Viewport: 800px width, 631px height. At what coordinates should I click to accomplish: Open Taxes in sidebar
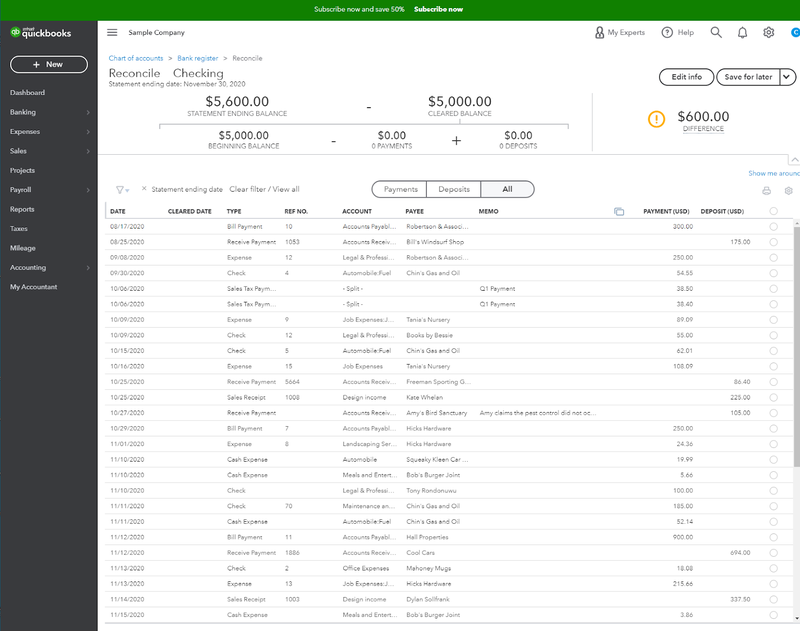[x=19, y=229]
